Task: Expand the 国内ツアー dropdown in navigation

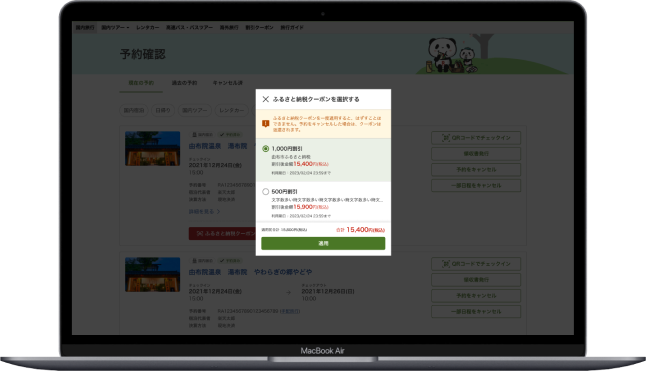Action: [x=115, y=28]
